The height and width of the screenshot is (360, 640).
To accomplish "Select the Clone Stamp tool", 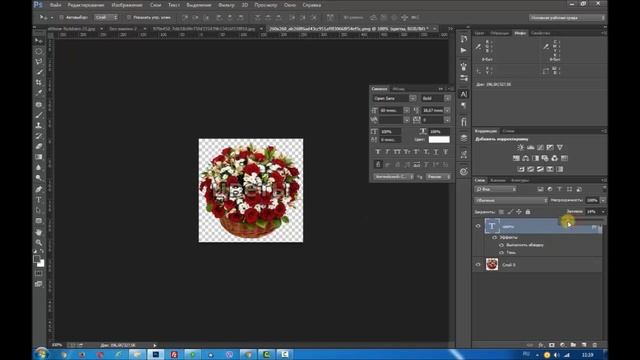I will (x=39, y=125).
